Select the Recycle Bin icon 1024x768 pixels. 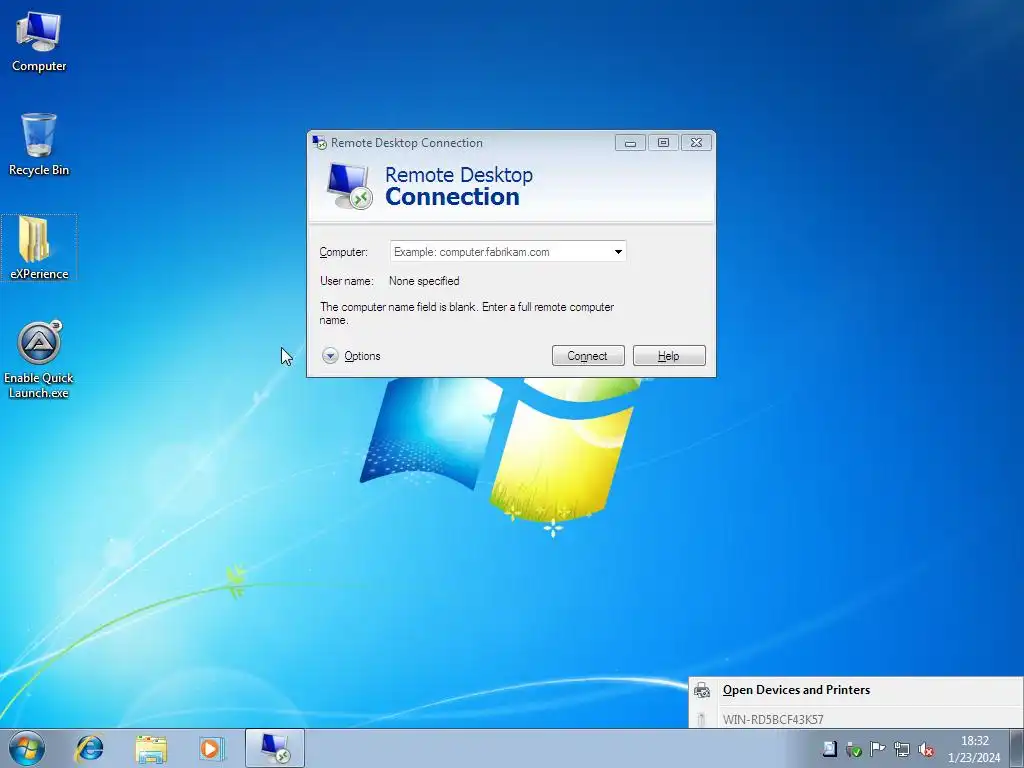click(39, 145)
